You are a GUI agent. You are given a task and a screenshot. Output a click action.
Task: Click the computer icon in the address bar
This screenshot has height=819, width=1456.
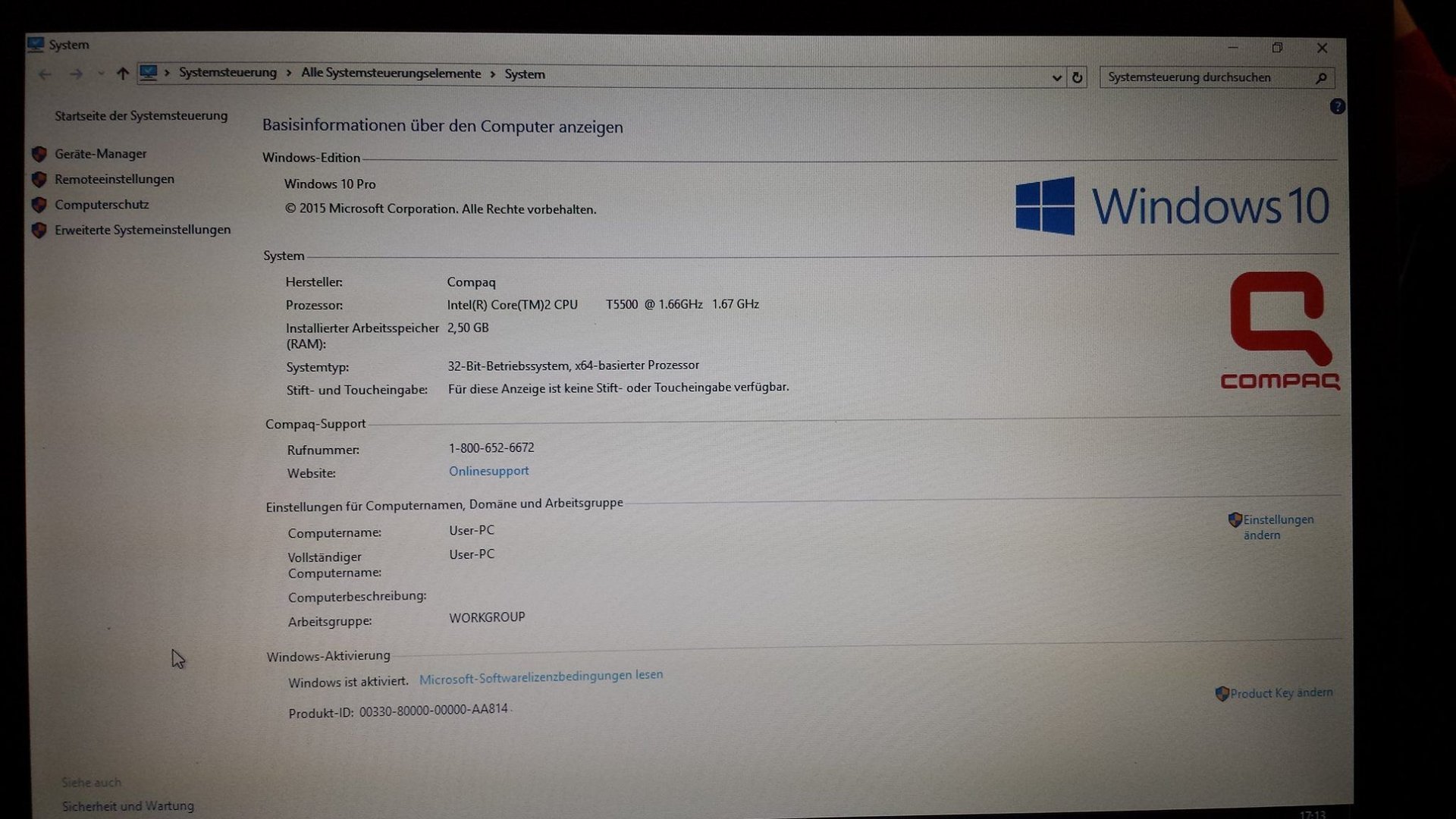tap(149, 73)
